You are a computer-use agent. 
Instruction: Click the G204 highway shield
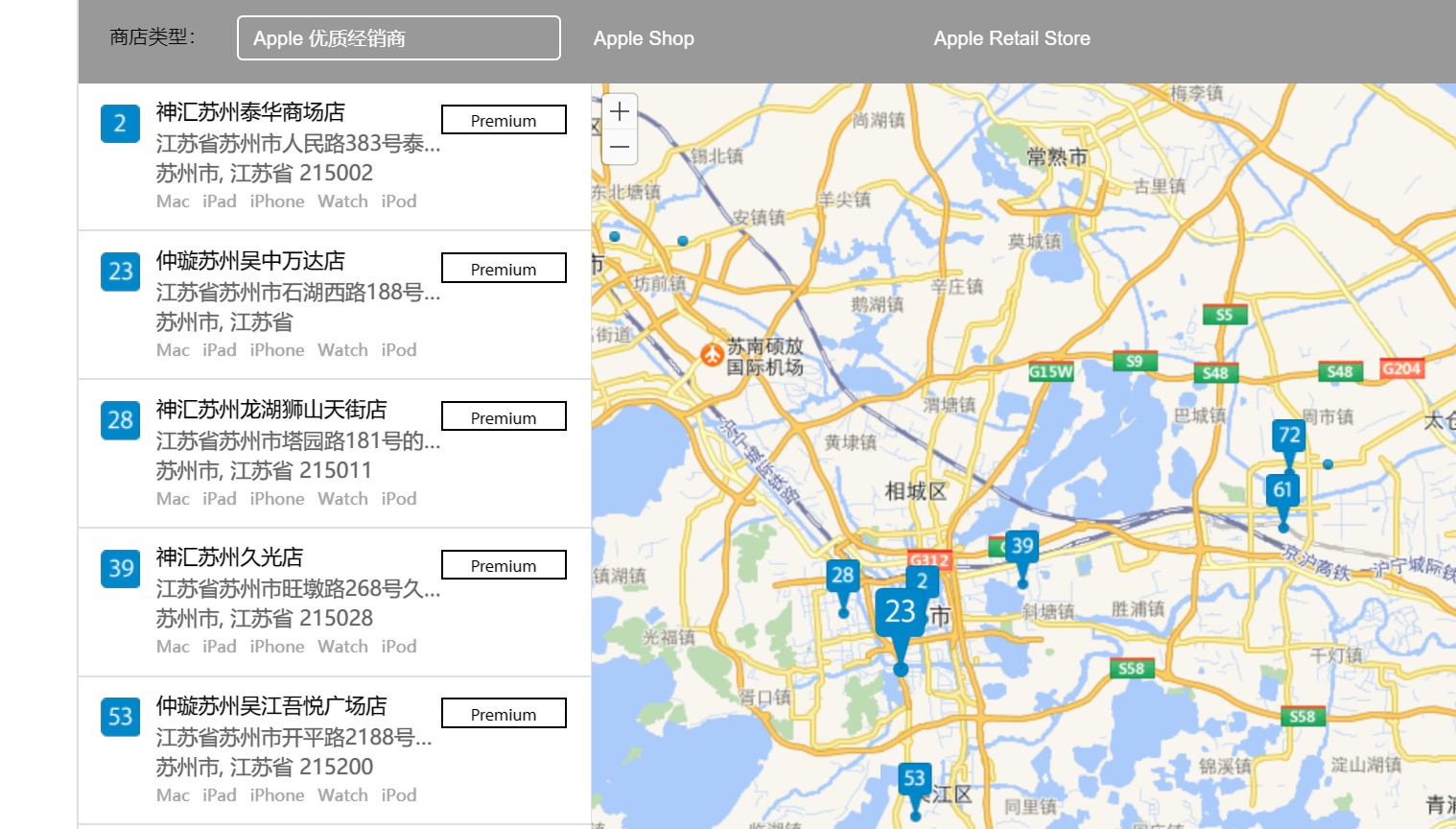coord(1401,368)
